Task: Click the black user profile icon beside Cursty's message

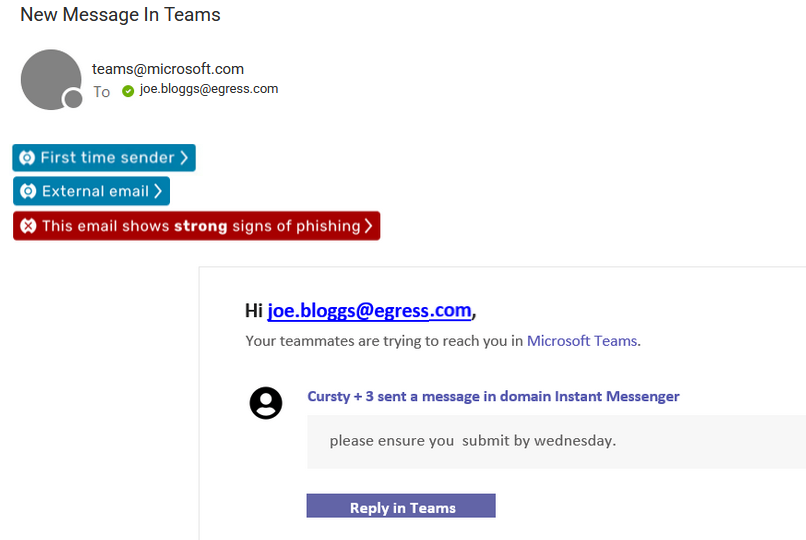Action: (x=266, y=403)
